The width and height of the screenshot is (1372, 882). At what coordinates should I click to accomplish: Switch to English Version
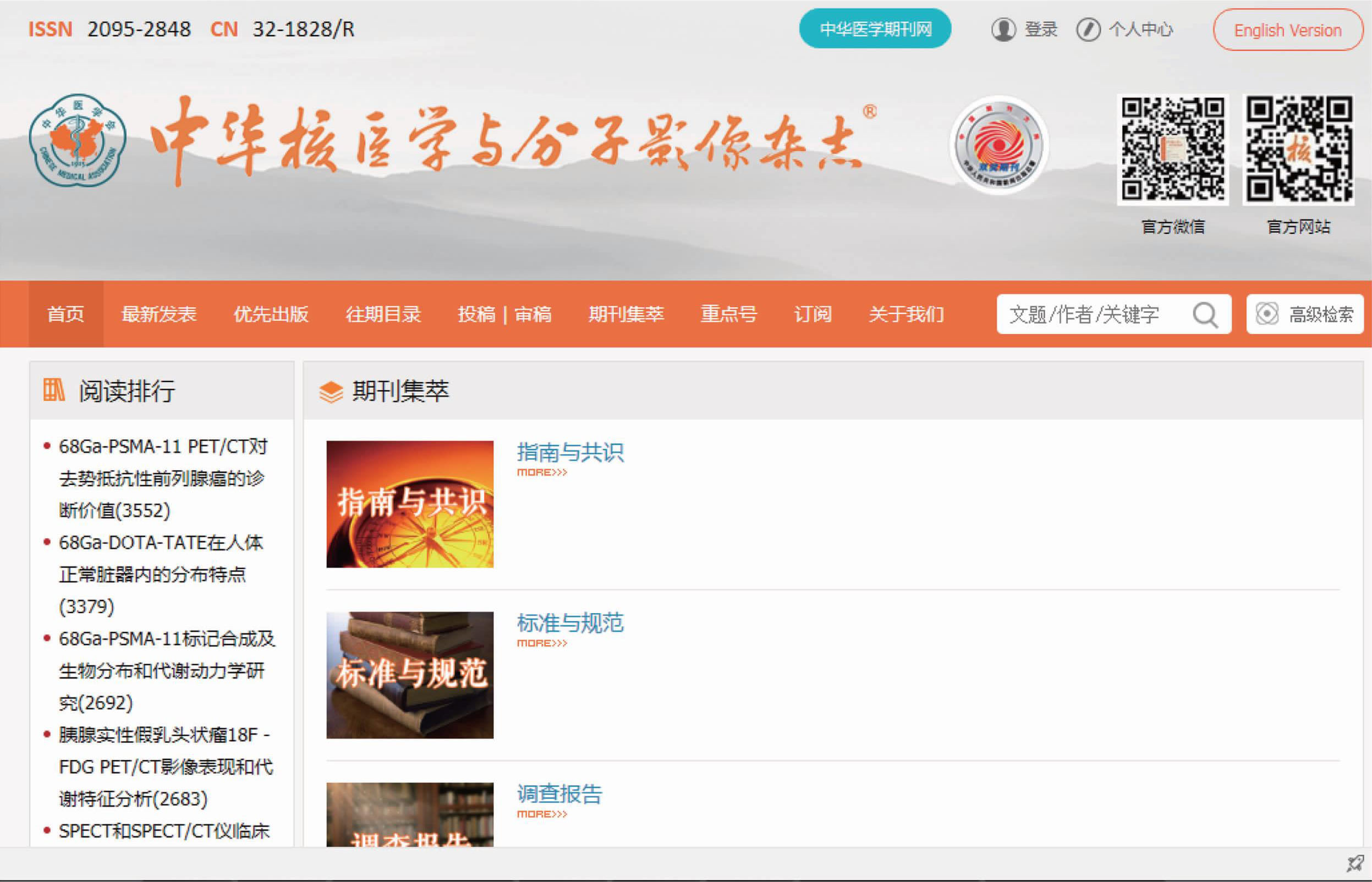coord(1287,30)
